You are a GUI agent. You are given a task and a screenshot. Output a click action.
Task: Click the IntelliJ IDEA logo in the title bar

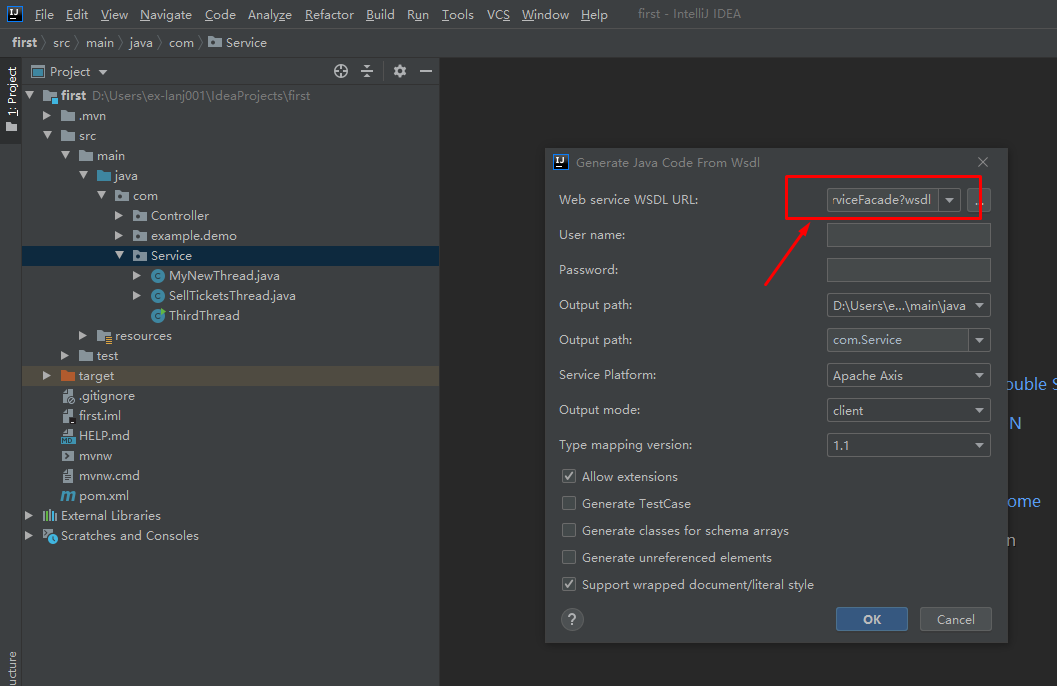(x=14, y=13)
